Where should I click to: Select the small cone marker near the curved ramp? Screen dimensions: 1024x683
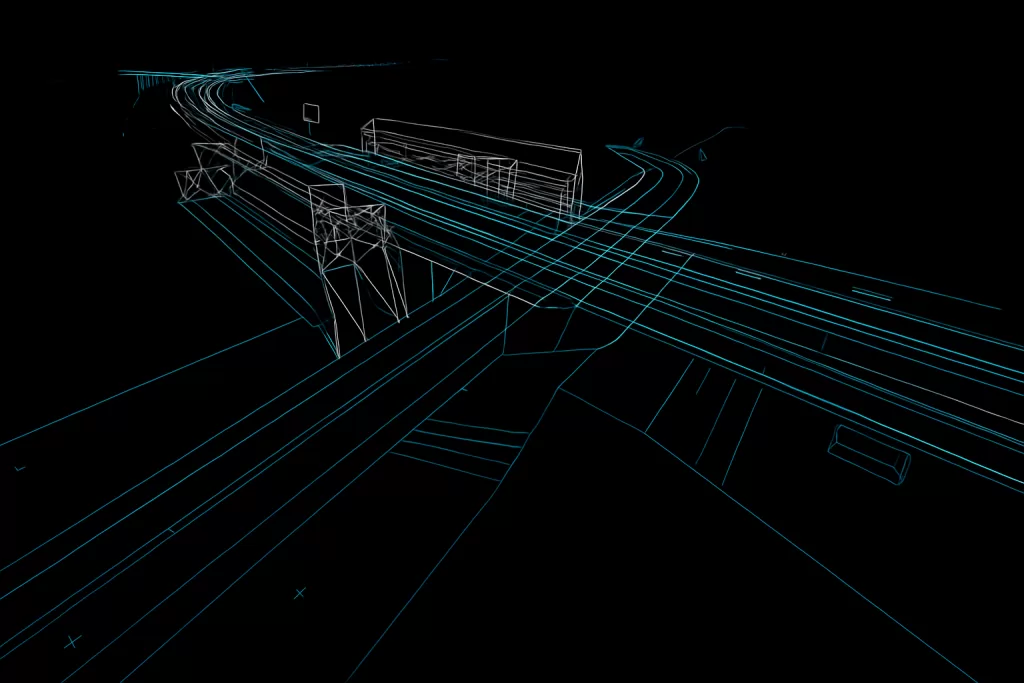coord(701,153)
